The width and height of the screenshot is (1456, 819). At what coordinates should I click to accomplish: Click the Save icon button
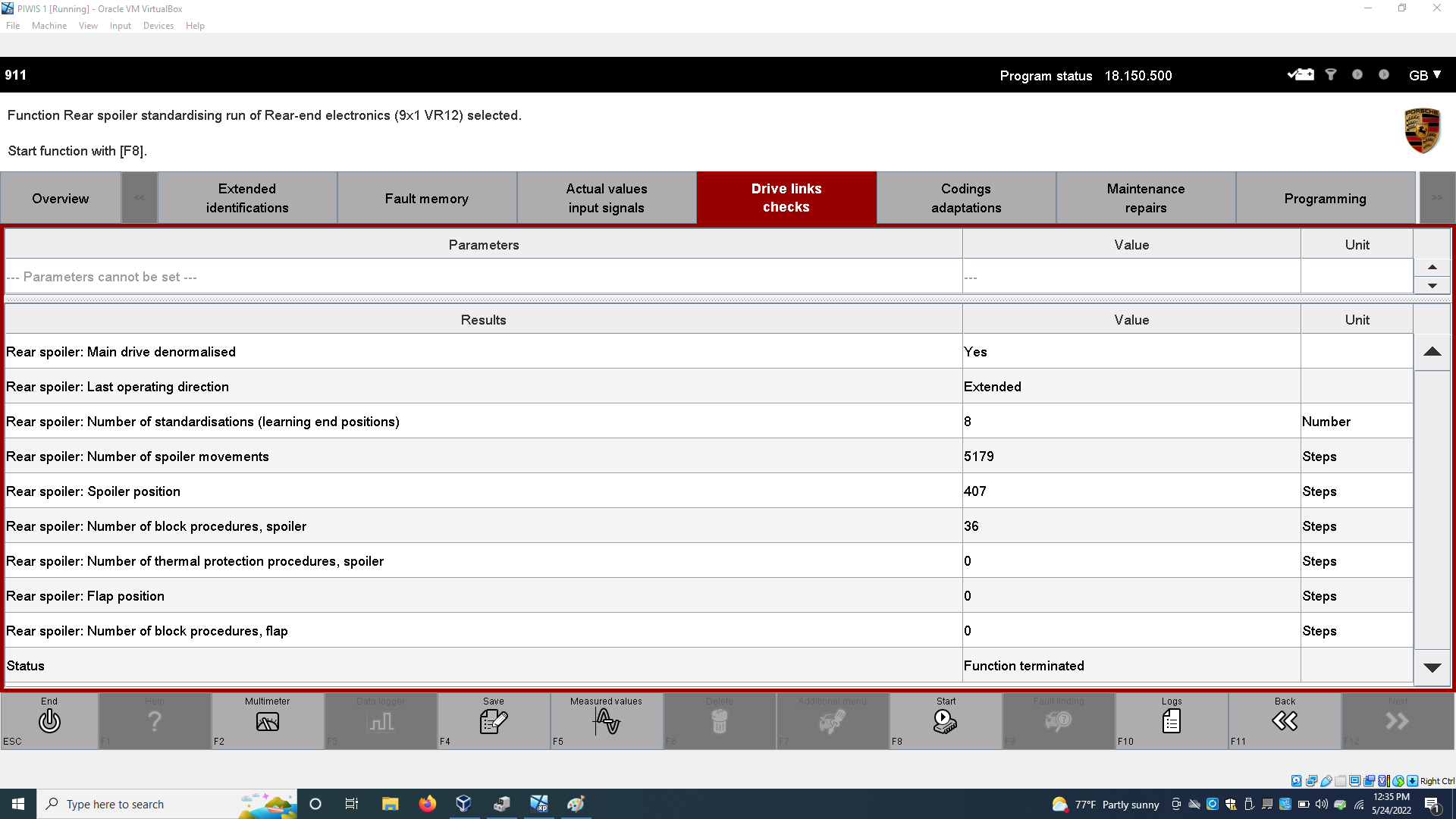coord(493,721)
